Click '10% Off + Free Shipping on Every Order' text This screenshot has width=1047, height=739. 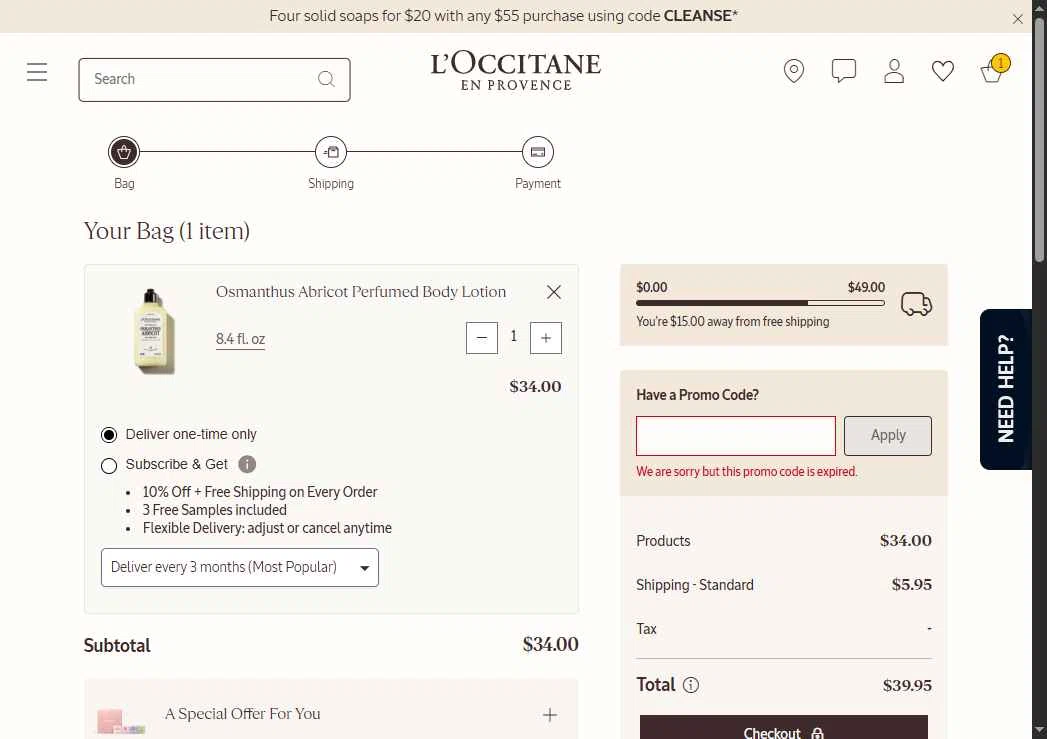pos(260,492)
